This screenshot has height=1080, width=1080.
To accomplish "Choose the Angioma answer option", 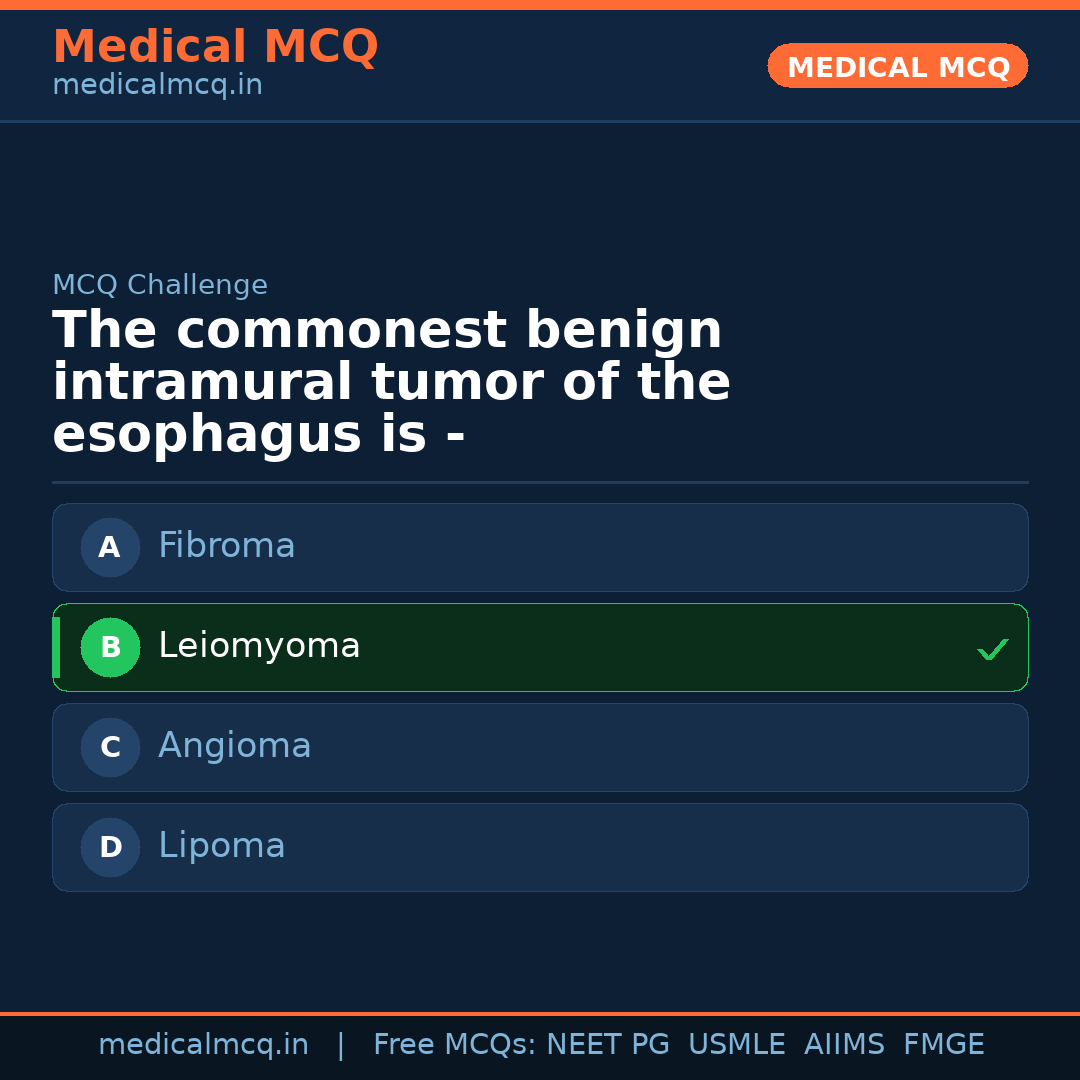I will click(540, 747).
